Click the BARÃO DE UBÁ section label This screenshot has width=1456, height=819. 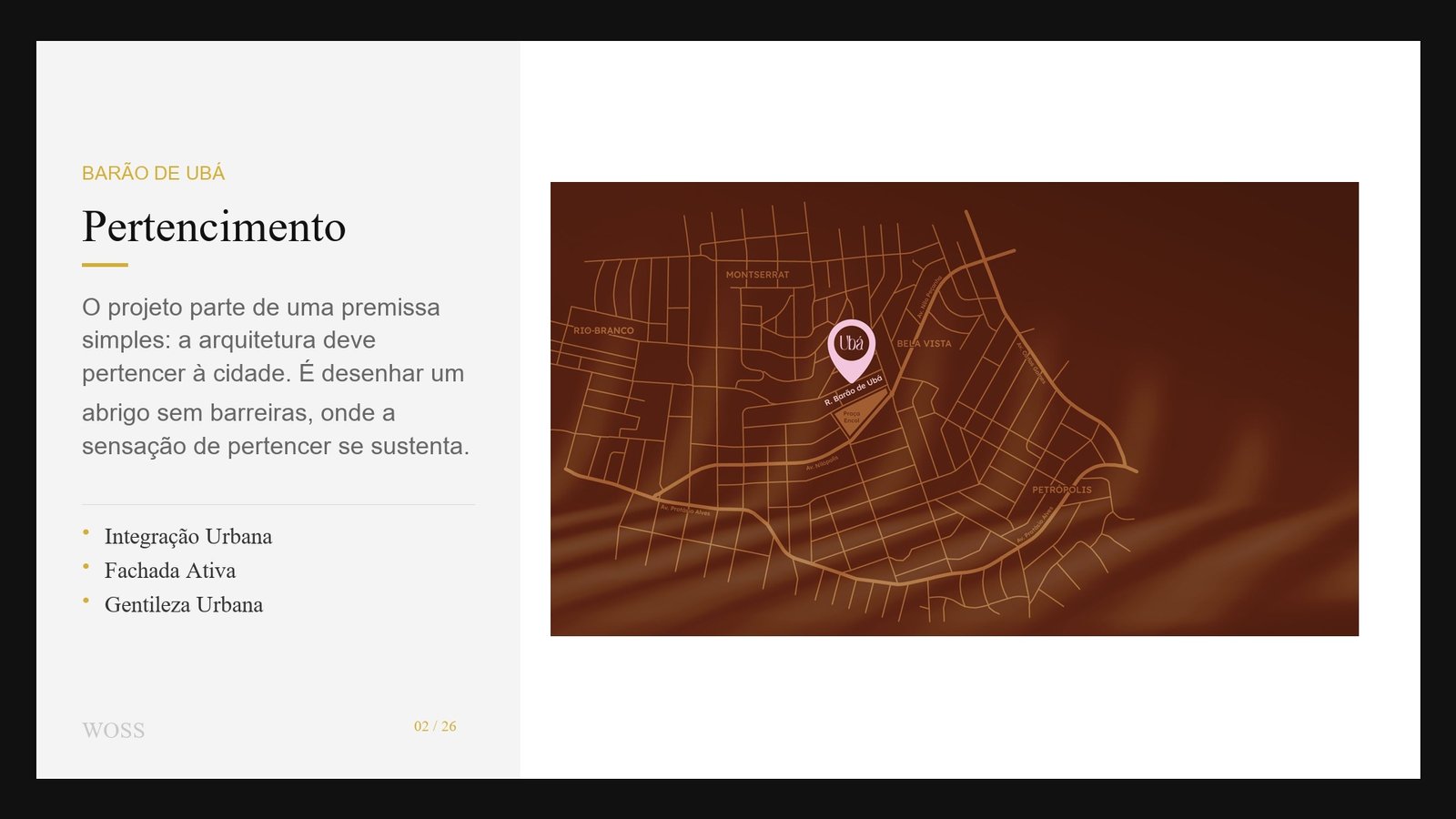pyautogui.click(x=153, y=173)
